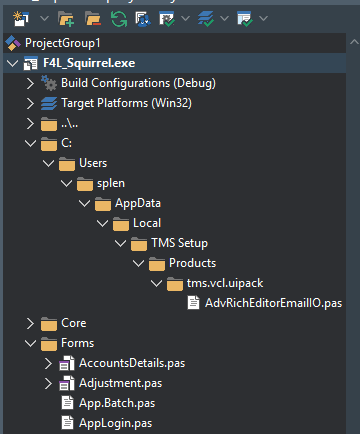Click the View Source toolbar icon

[143, 19]
